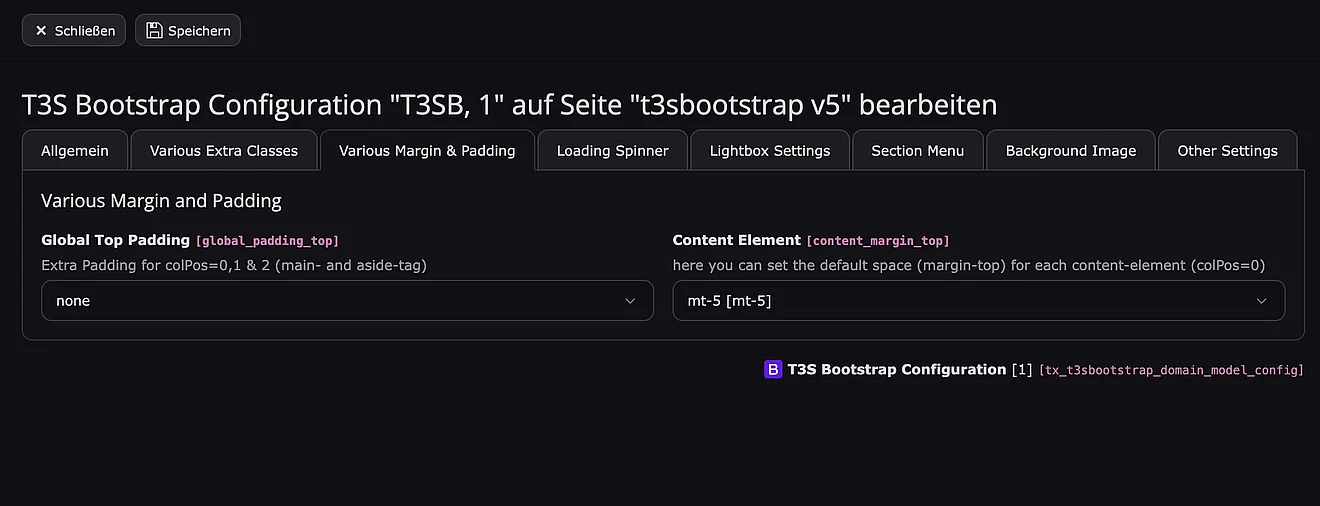The width and height of the screenshot is (1320, 506).
Task: Click the [content_margin_top] field name
Action: [878, 241]
